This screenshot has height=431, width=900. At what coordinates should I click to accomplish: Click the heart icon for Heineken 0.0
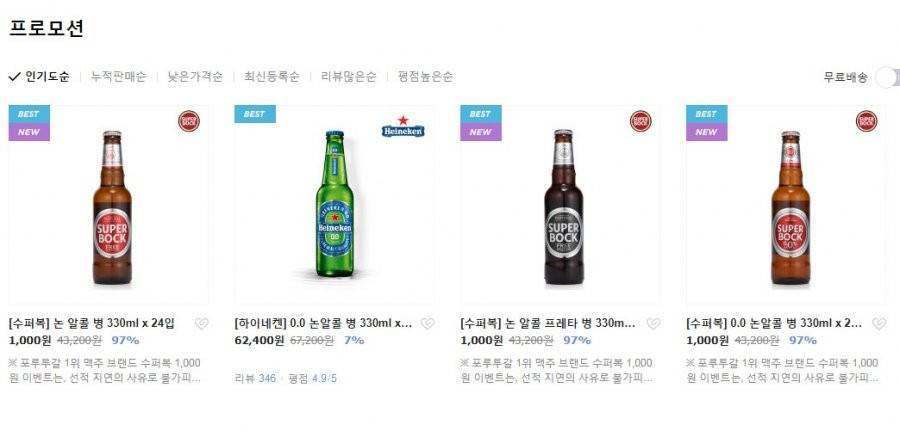pyautogui.click(x=428, y=324)
